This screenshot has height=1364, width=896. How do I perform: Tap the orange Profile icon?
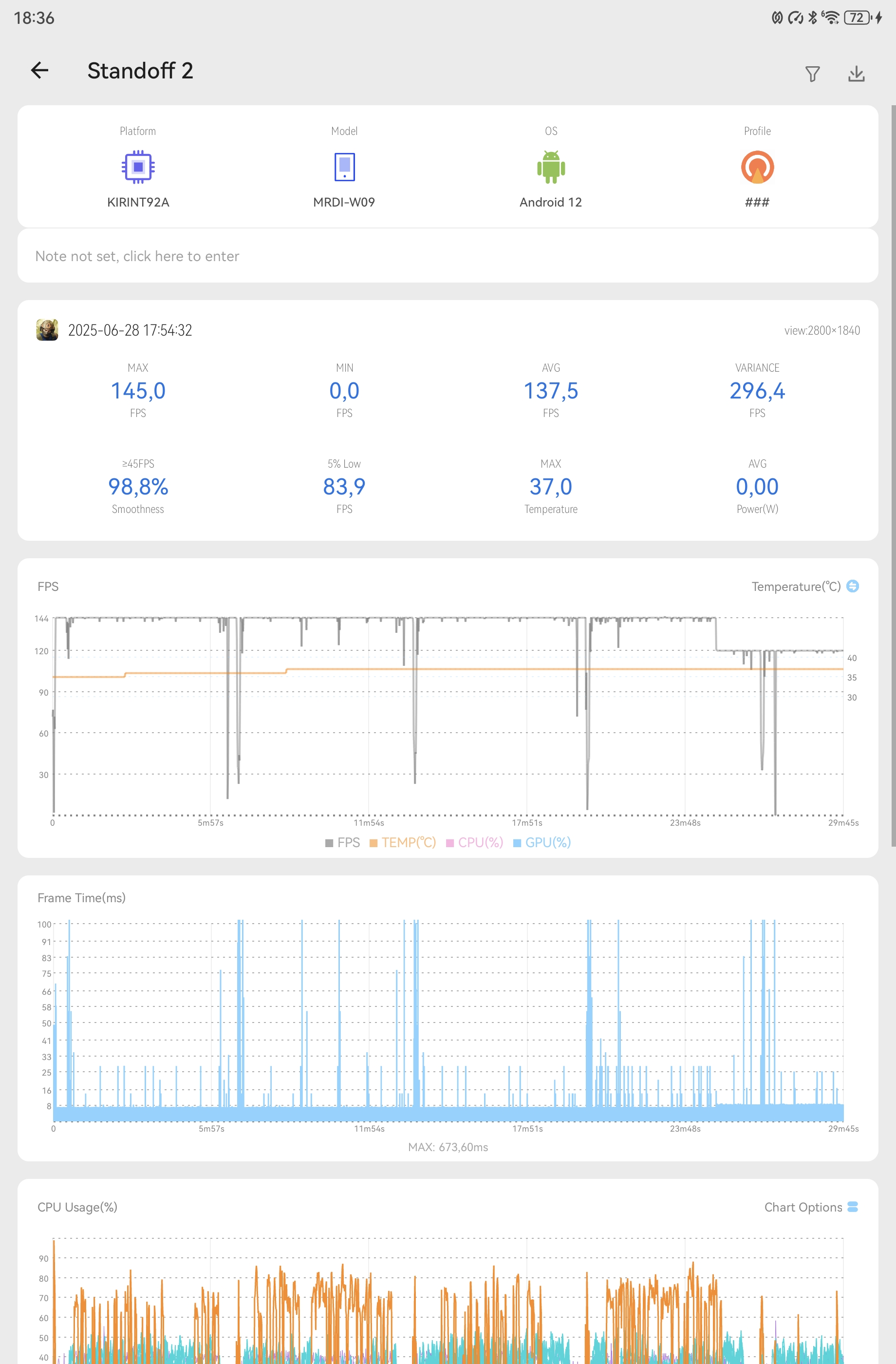(757, 167)
